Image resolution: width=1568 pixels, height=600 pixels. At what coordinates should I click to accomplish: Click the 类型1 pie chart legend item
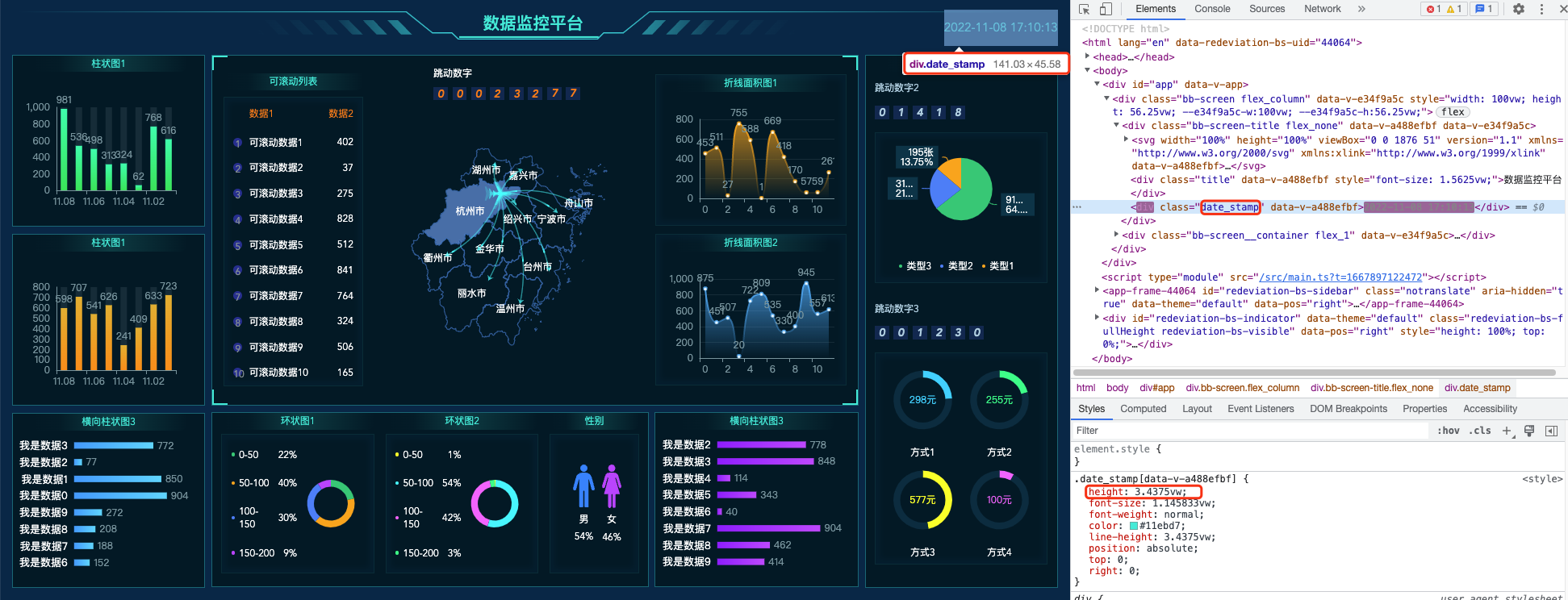pyautogui.click(x=997, y=266)
